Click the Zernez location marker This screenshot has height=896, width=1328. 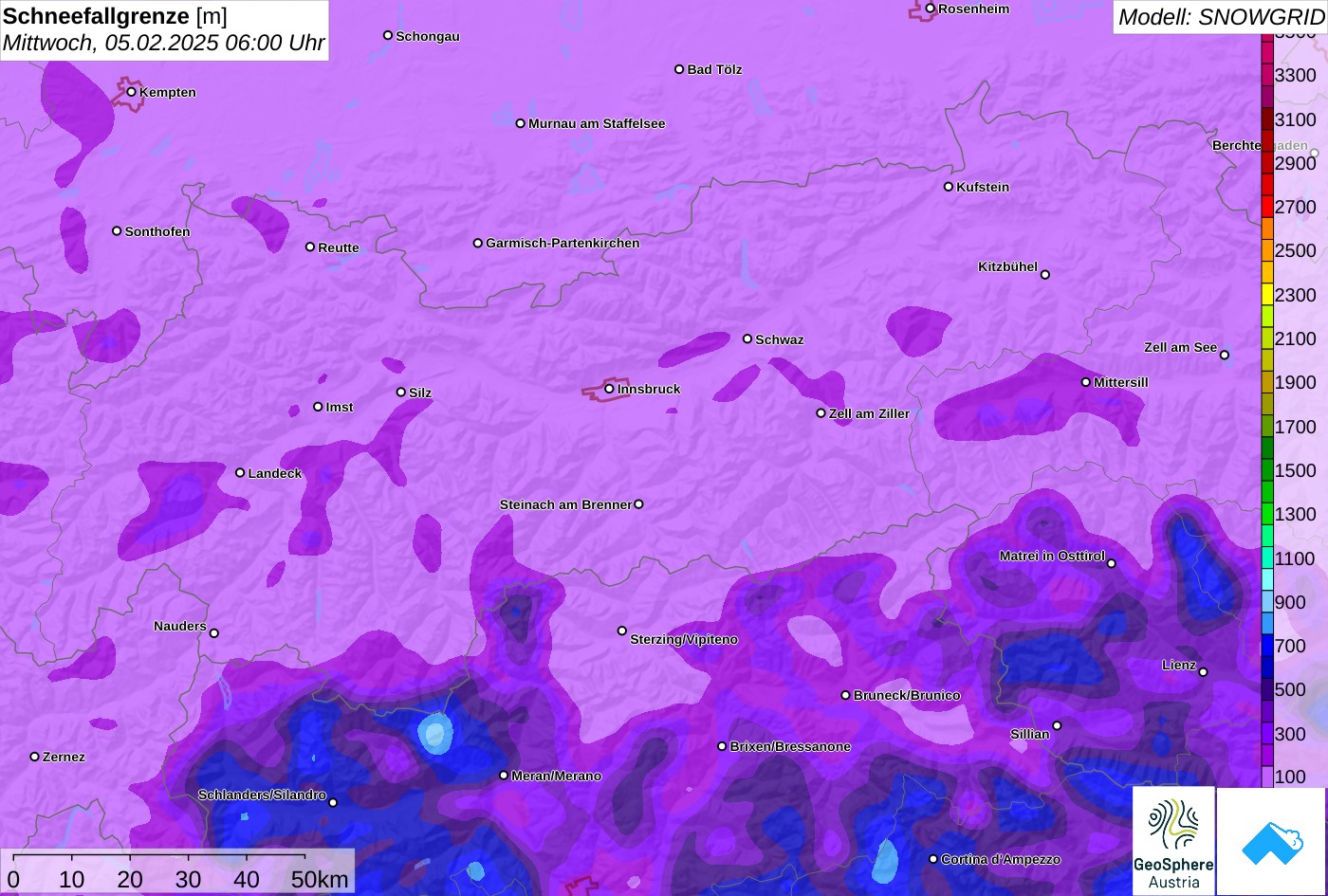point(35,757)
